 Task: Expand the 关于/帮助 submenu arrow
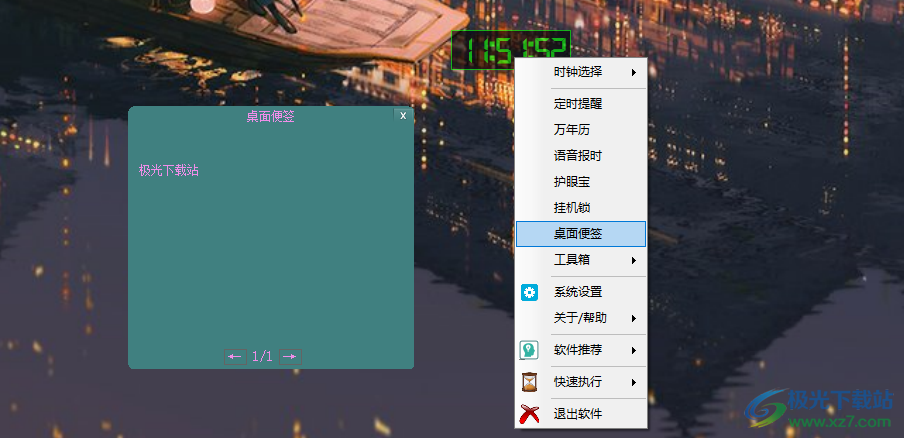coord(634,318)
